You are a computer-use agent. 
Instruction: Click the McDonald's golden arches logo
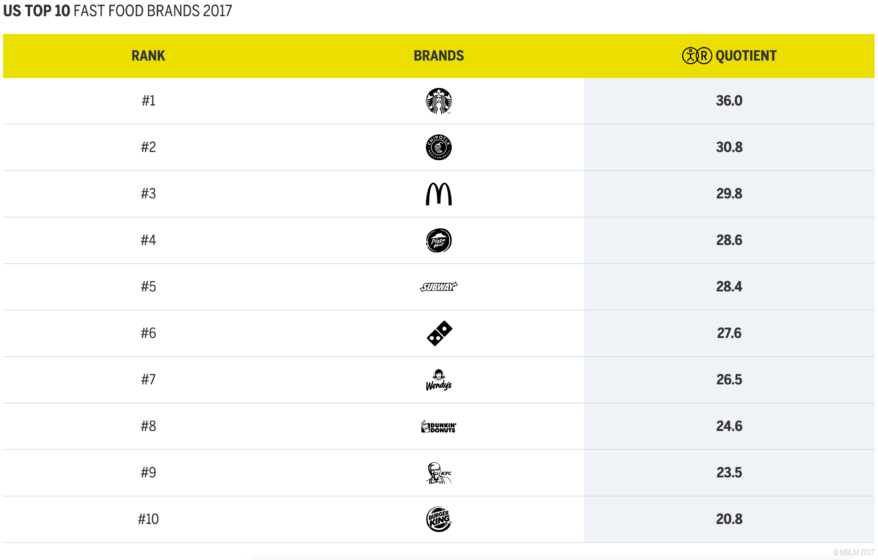pyautogui.click(x=438, y=194)
